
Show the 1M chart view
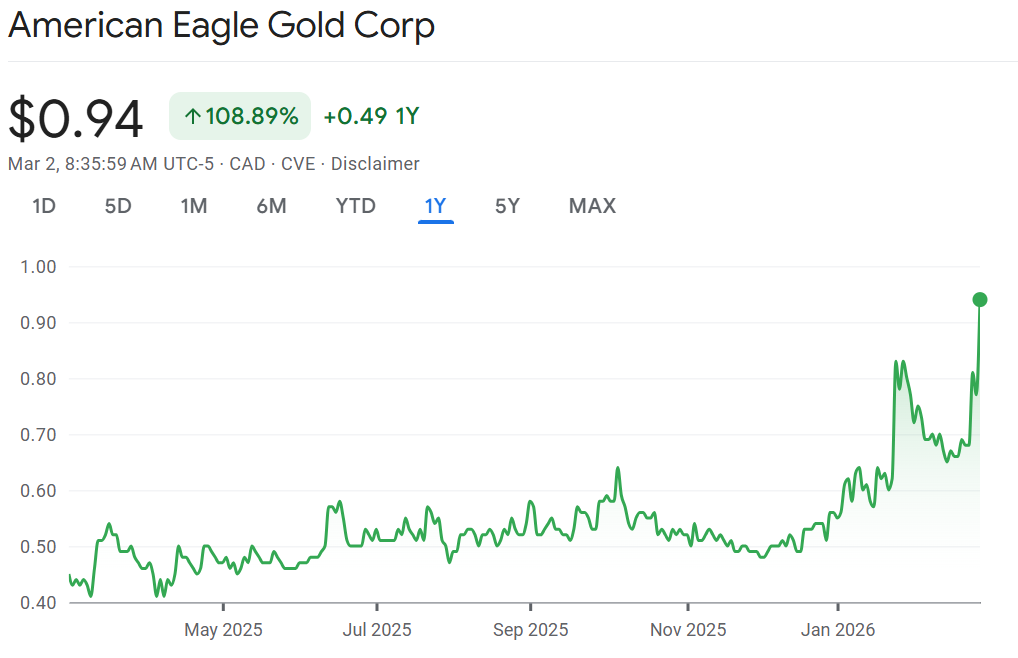coord(194,206)
